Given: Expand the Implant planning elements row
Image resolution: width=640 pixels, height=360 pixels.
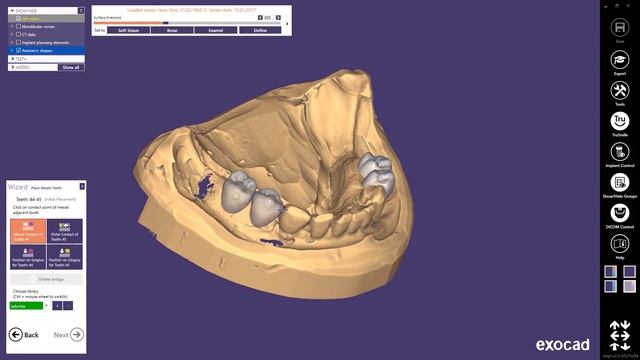Looking at the screenshot, I should (x=12, y=42).
